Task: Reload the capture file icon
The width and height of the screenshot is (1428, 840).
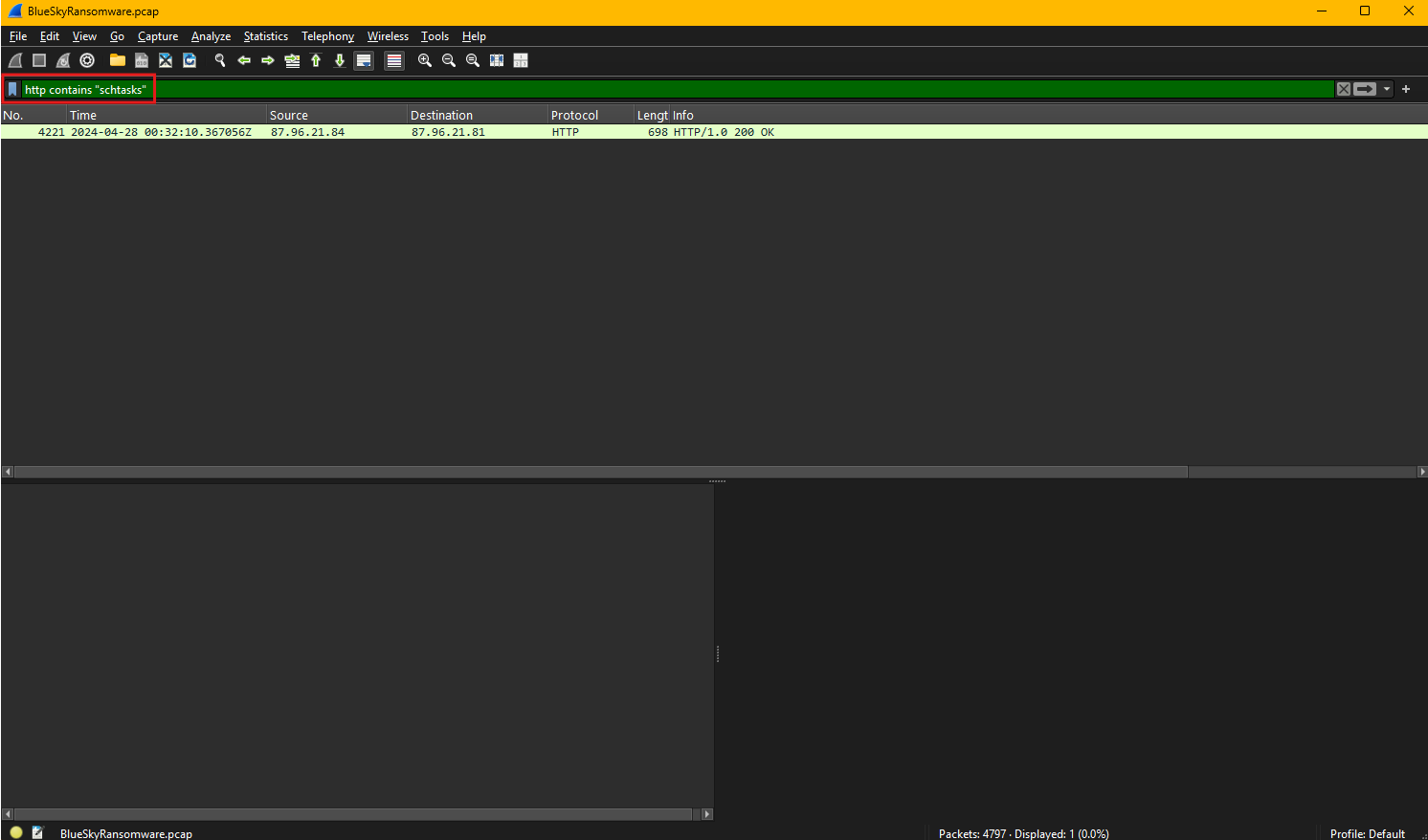Action: point(190,60)
